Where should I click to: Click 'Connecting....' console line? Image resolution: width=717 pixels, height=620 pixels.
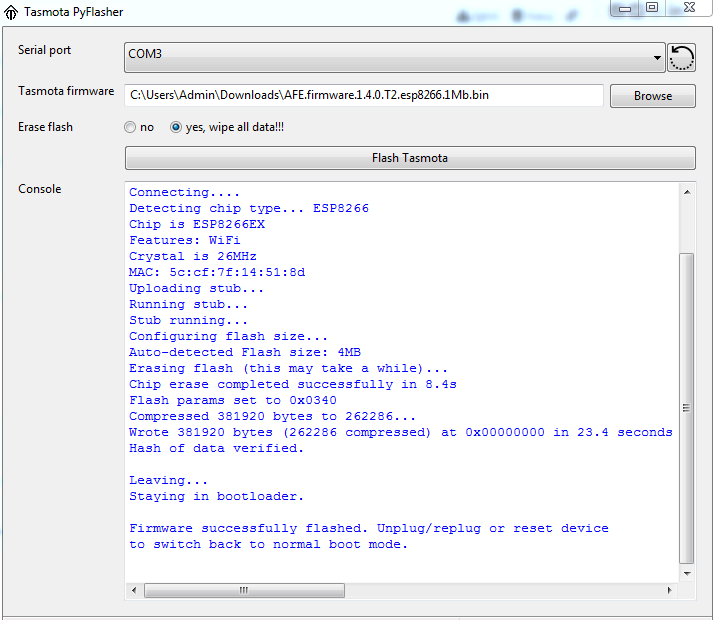(x=184, y=192)
